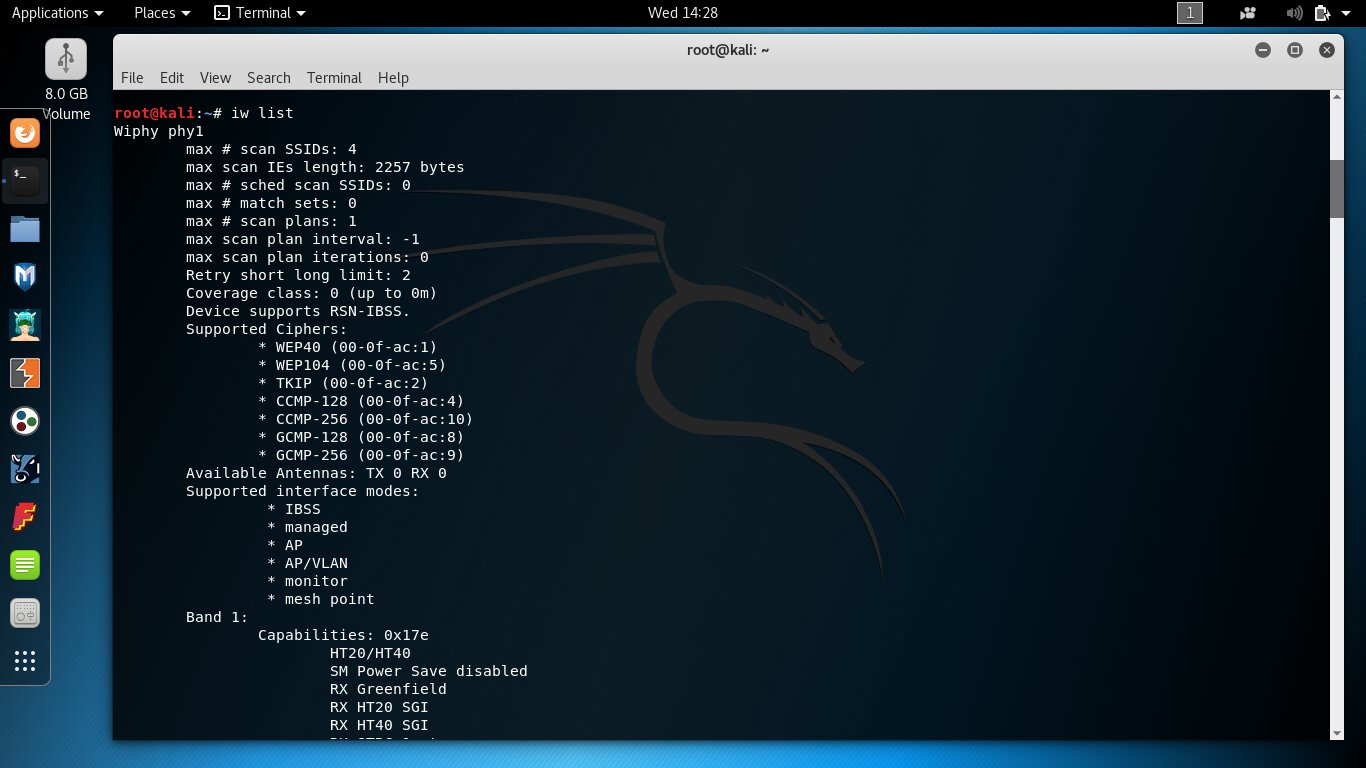Open the terminal's Help menu
Image resolution: width=1366 pixels, height=768 pixels.
click(x=393, y=78)
